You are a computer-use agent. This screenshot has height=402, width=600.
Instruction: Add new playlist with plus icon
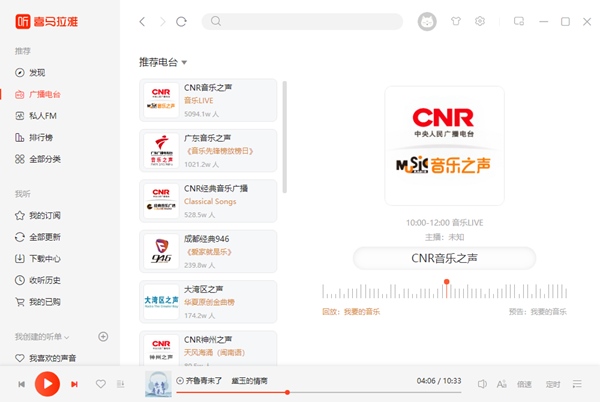103,337
